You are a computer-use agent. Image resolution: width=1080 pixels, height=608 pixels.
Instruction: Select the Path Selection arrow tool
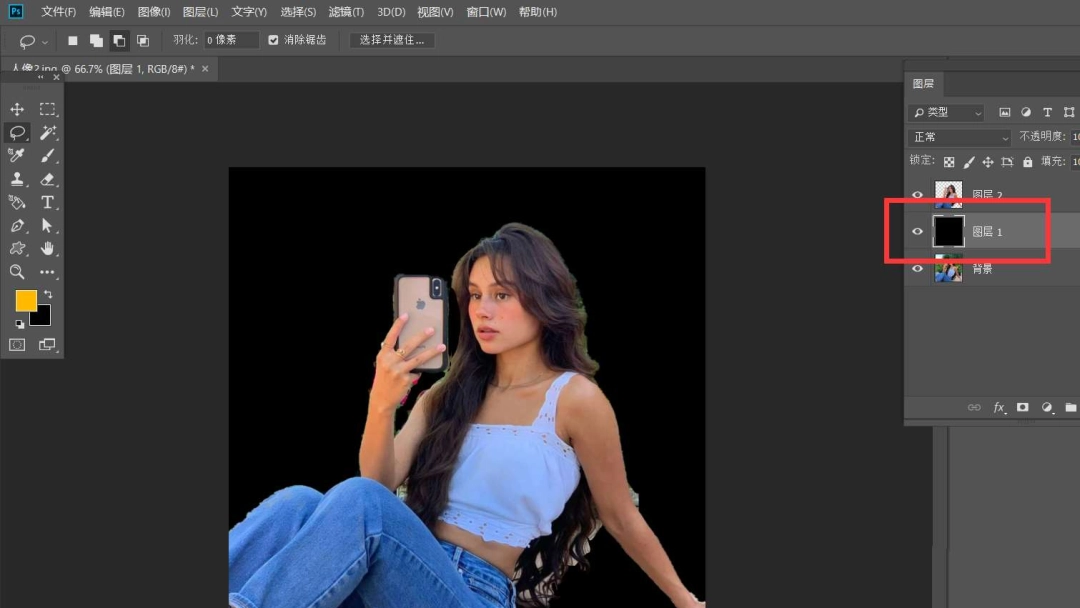click(47, 226)
